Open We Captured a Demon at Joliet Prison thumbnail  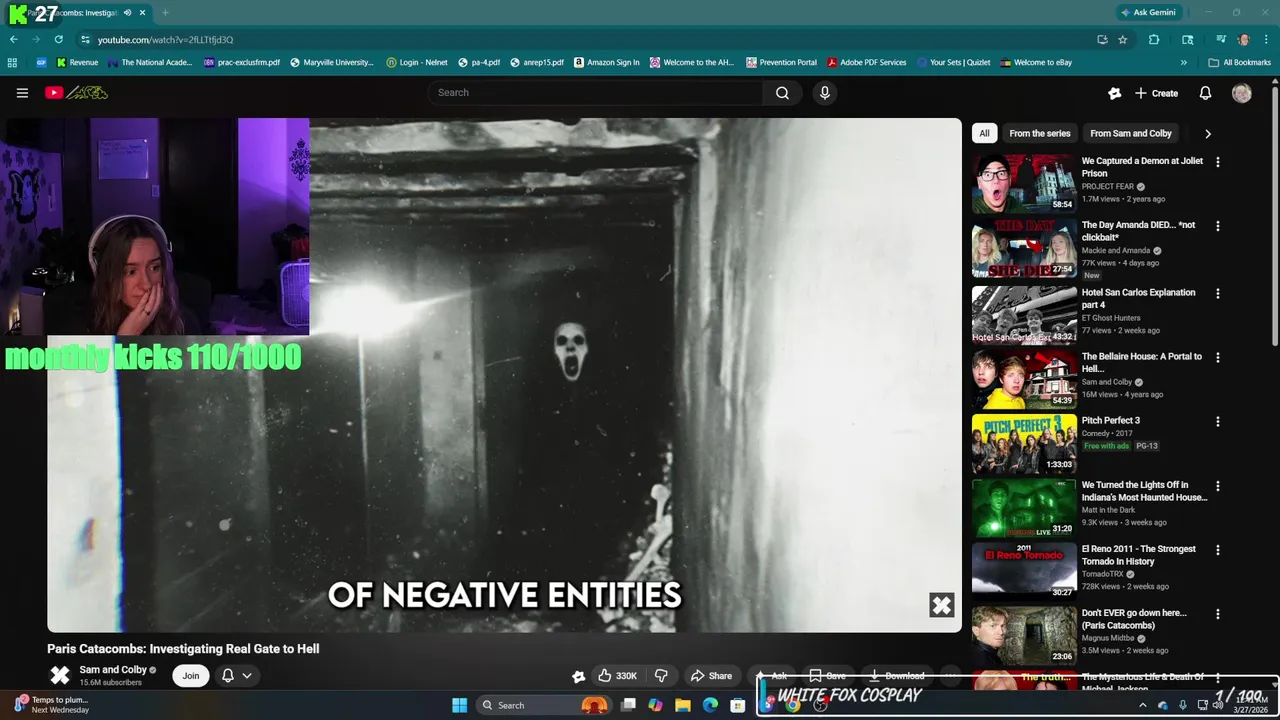tap(1024, 183)
